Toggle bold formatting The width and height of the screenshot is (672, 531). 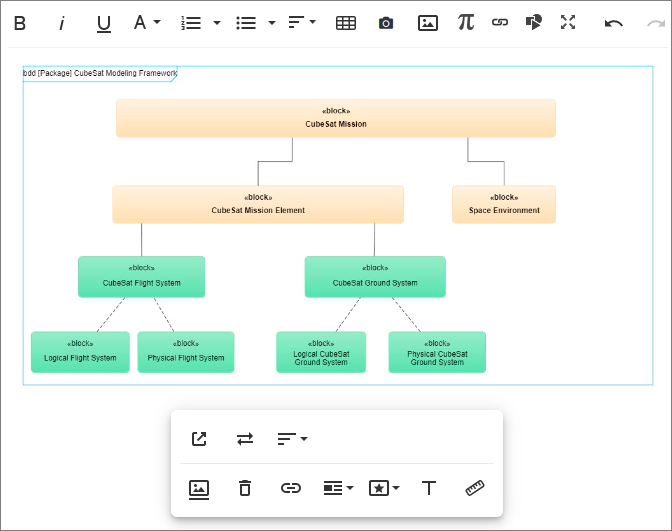click(x=20, y=23)
